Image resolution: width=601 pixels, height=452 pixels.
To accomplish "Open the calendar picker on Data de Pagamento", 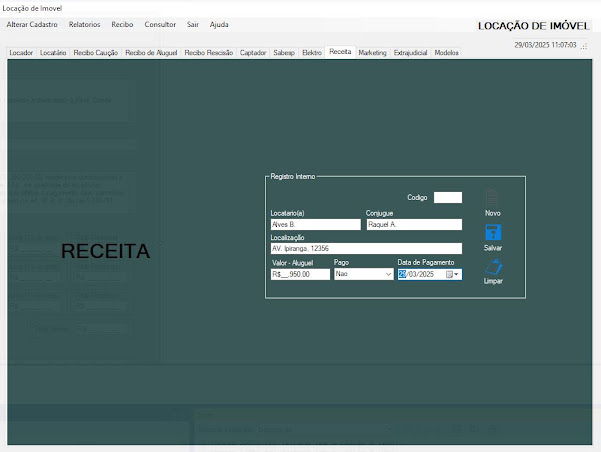I will click(452, 274).
